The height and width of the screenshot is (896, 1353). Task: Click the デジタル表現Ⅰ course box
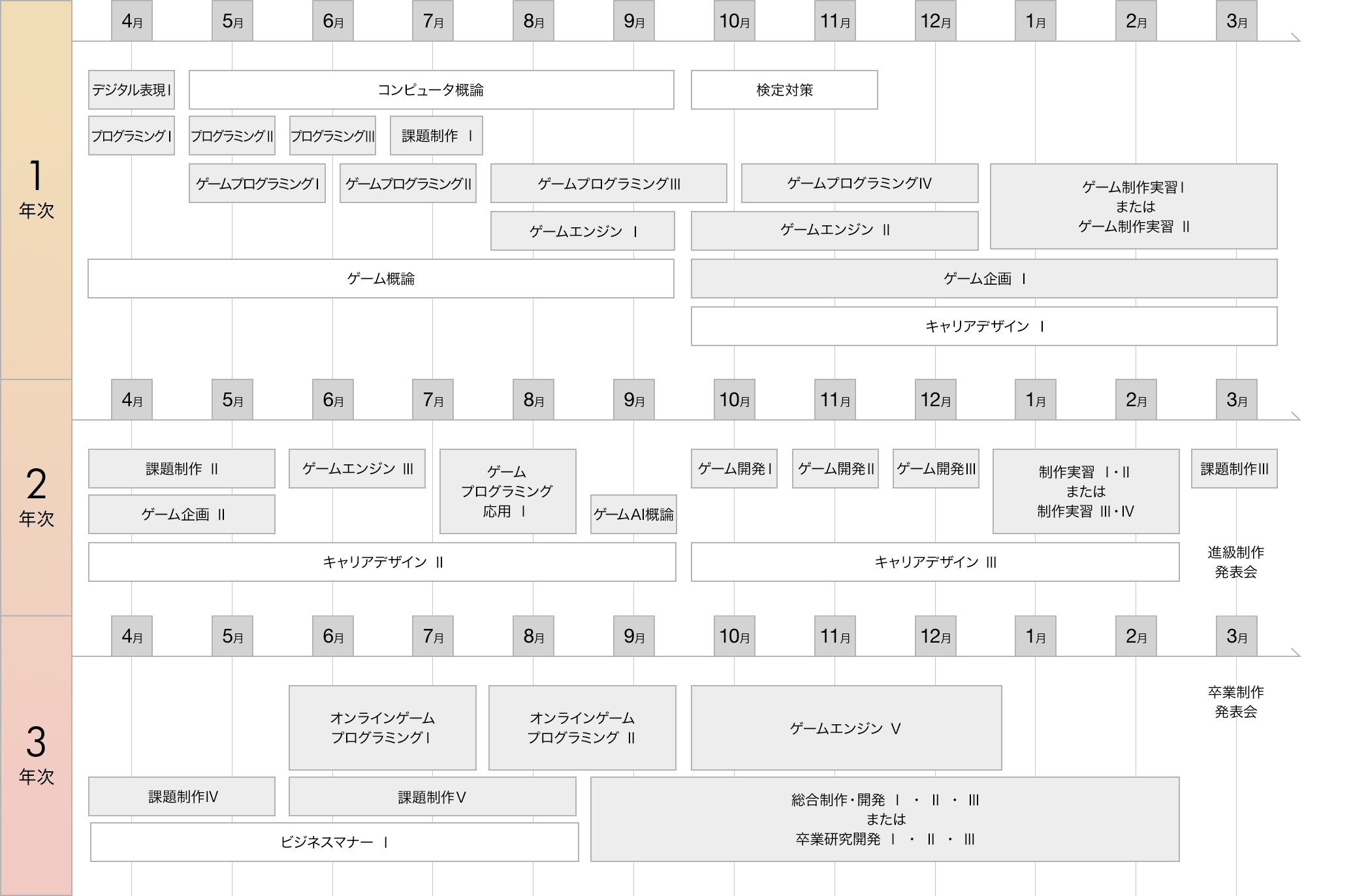pyautogui.click(x=131, y=90)
